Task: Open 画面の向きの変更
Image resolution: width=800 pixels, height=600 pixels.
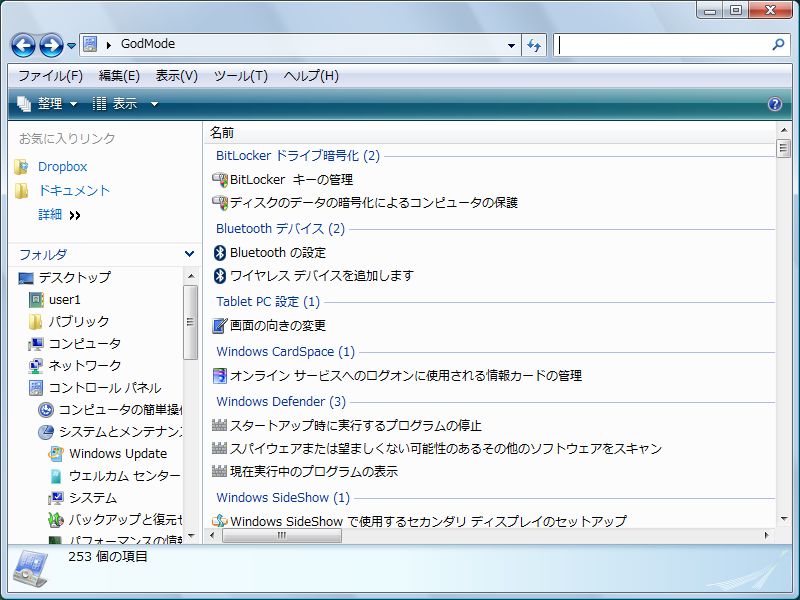Action: click(278, 326)
